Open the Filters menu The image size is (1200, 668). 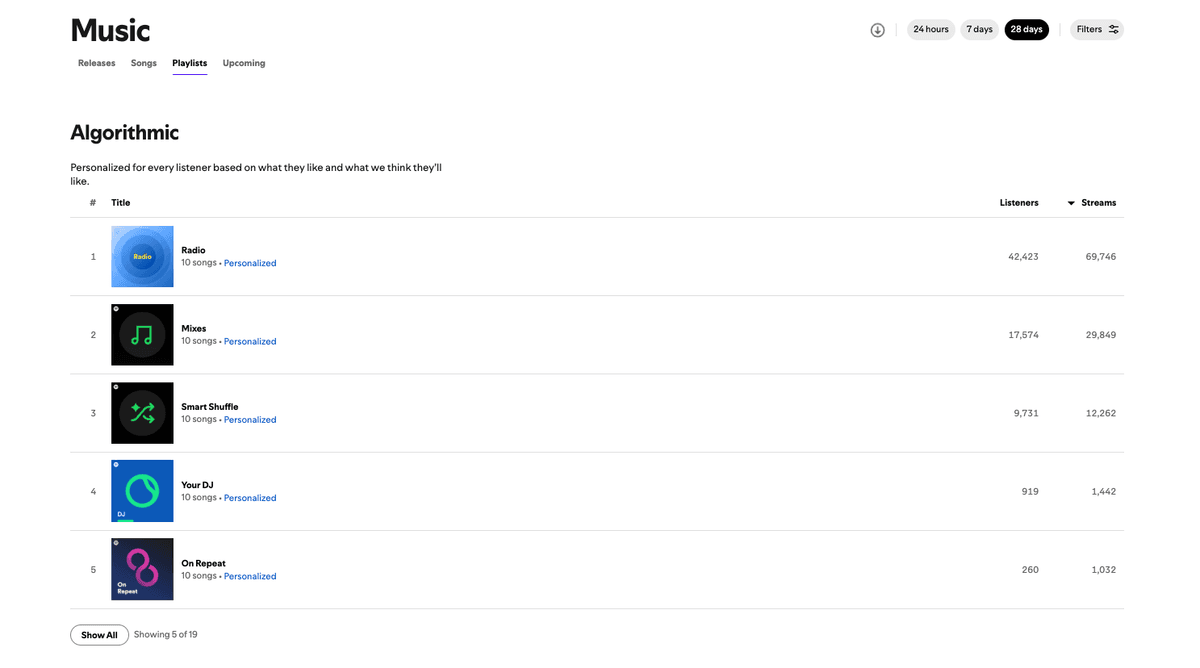1097,30
